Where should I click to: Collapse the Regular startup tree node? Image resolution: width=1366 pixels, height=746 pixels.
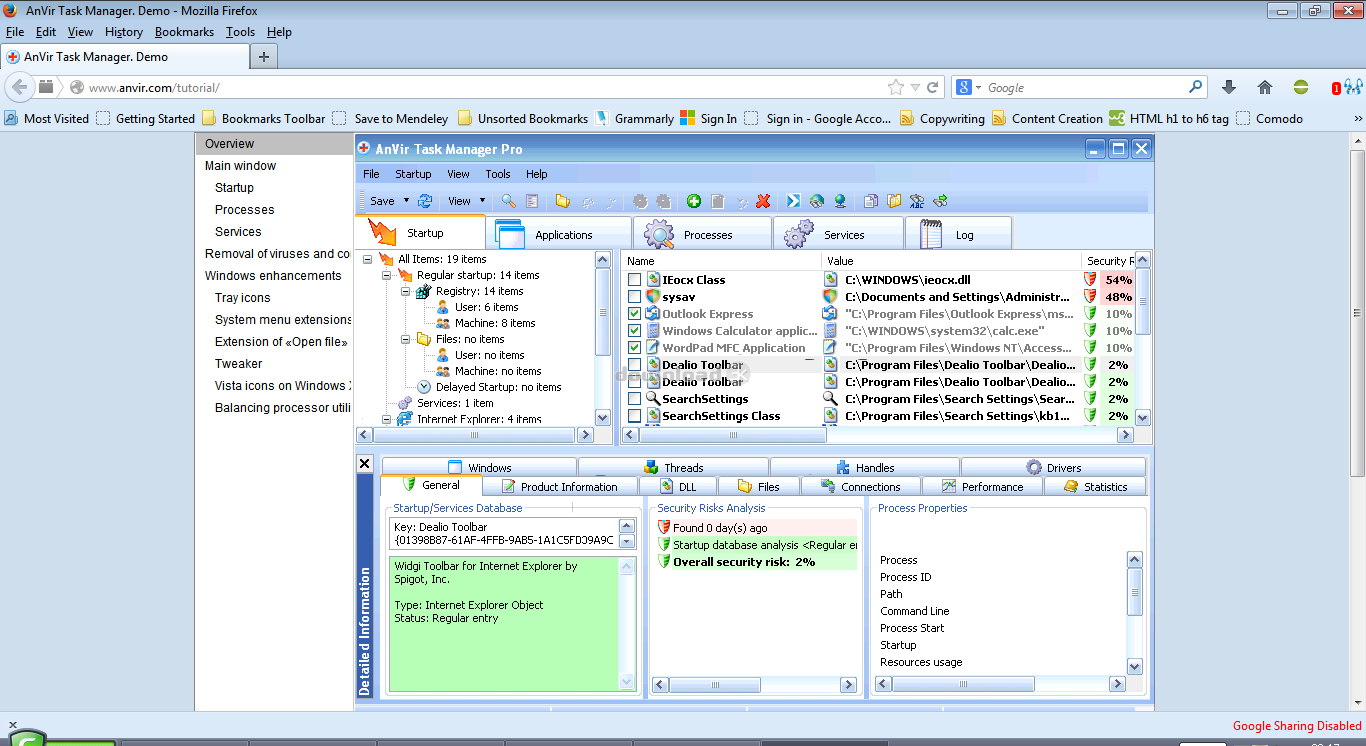(x=387, y=275)
